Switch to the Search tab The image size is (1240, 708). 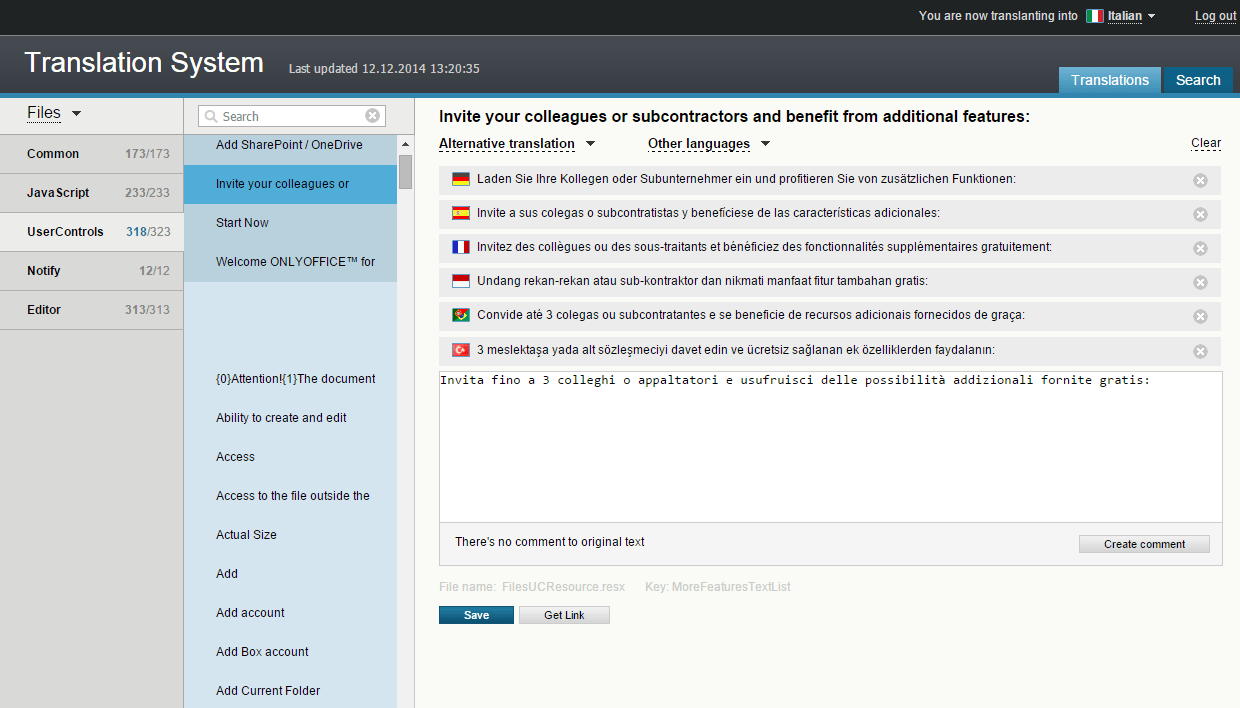[x=1198, y=80]
